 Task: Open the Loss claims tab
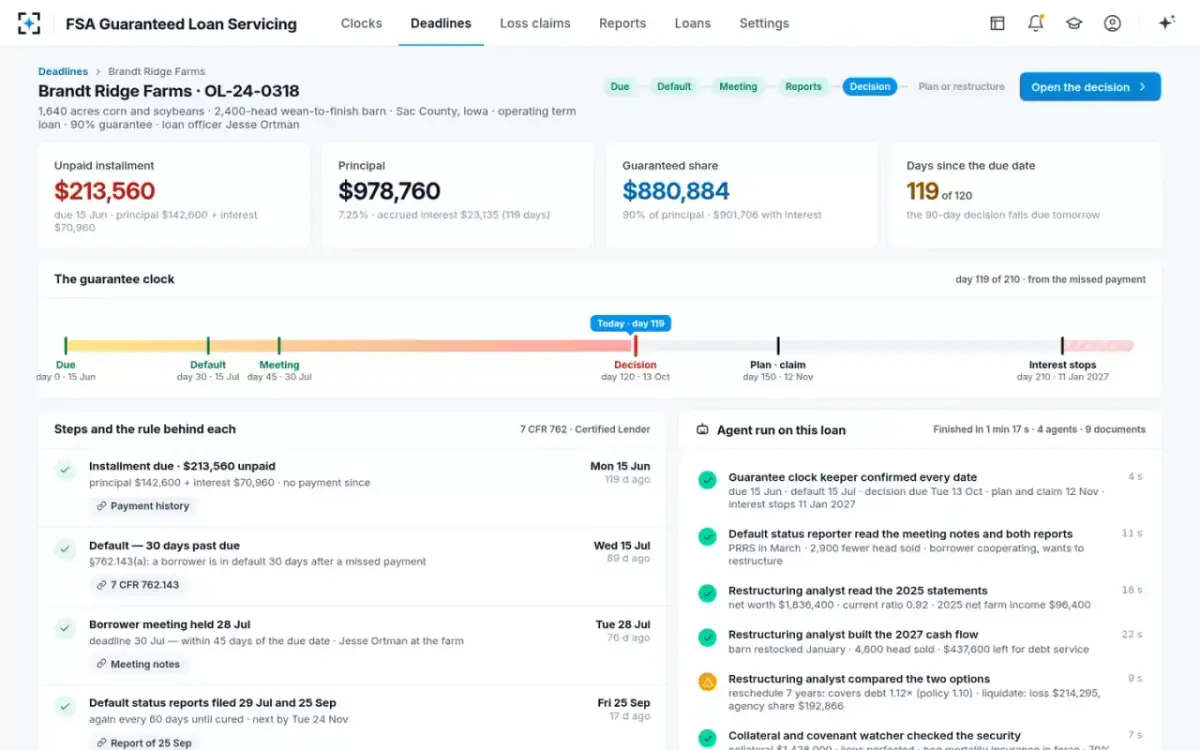click(x=535, y=23)
